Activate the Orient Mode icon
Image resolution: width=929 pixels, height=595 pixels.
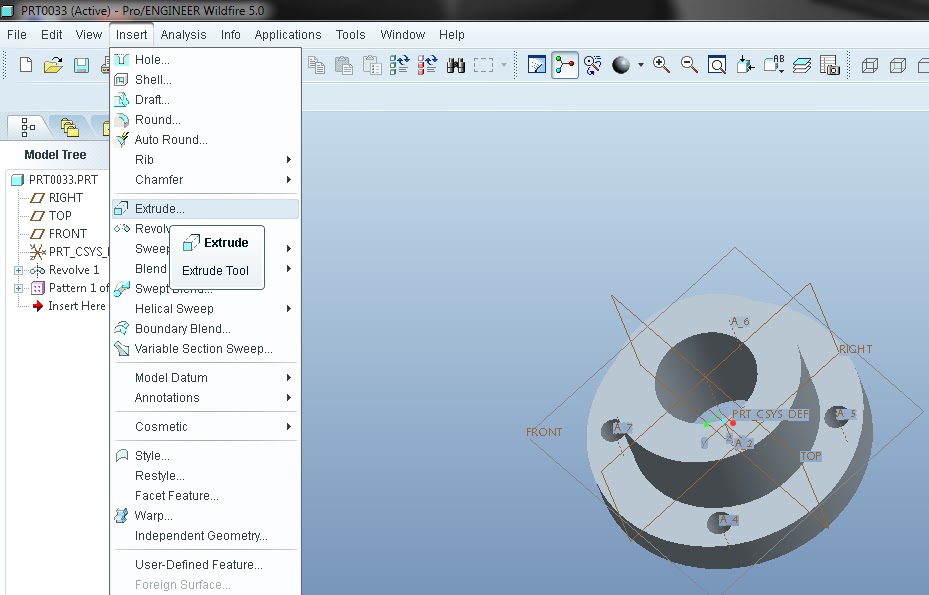click(x=592, y=65)
